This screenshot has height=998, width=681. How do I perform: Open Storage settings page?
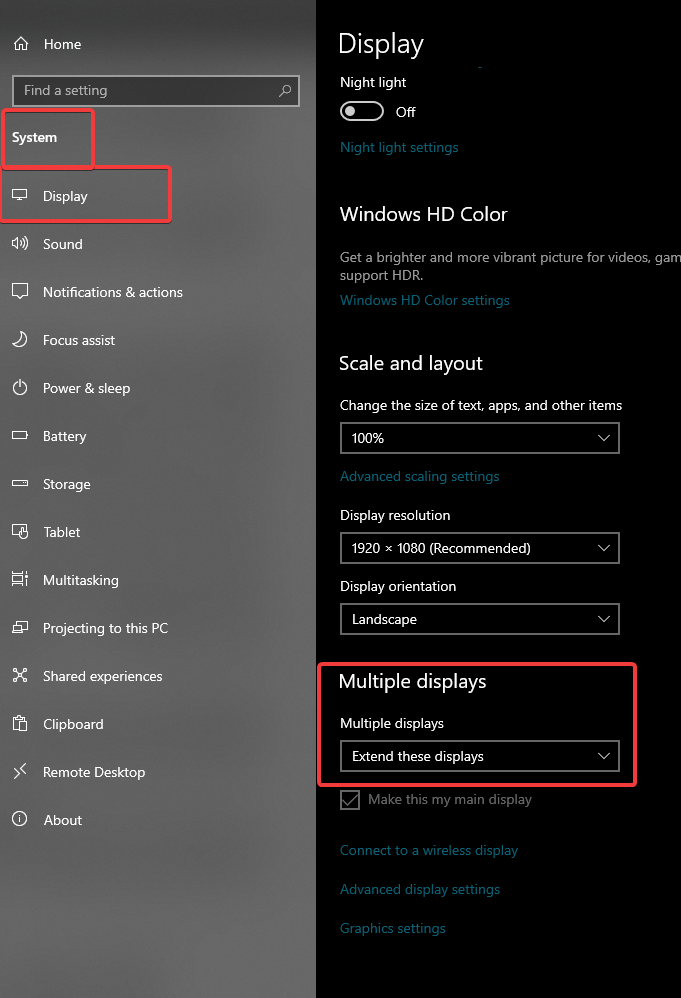click(67, 484)
